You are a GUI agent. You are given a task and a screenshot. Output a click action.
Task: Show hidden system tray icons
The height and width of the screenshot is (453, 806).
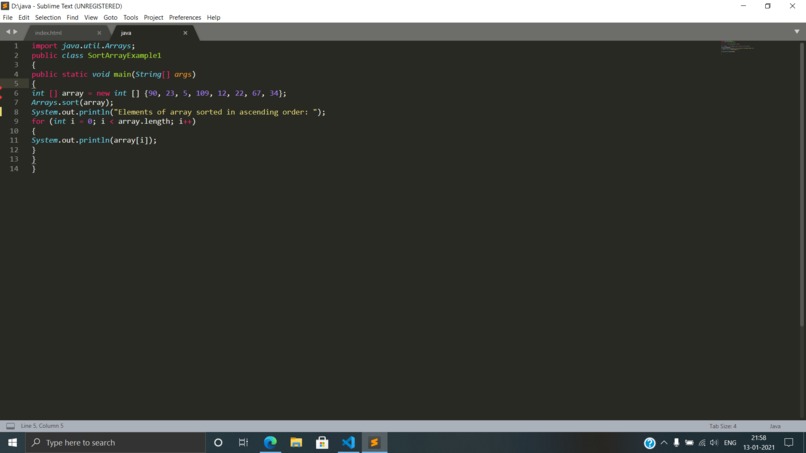click(664, 443)
